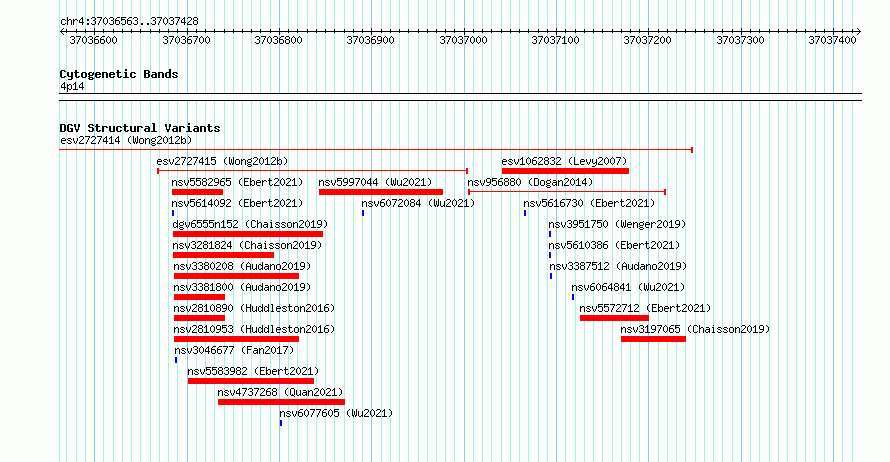The image size is (890, 462).
Task: Select nsv5614092 (Ebert2021) label
Action: (237, 203)
